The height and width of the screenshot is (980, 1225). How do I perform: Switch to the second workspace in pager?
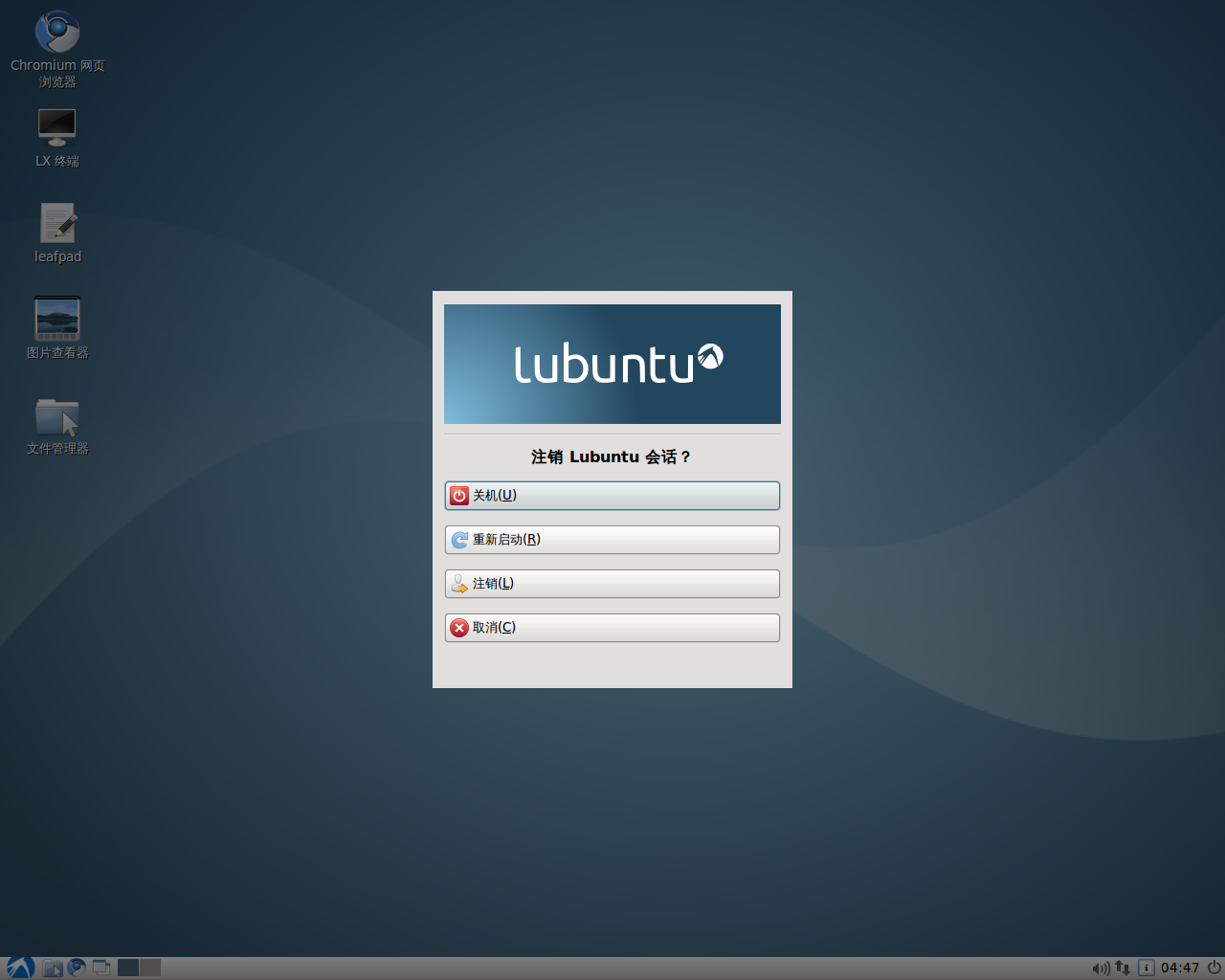pyautogui.click(x=150, y=968)
